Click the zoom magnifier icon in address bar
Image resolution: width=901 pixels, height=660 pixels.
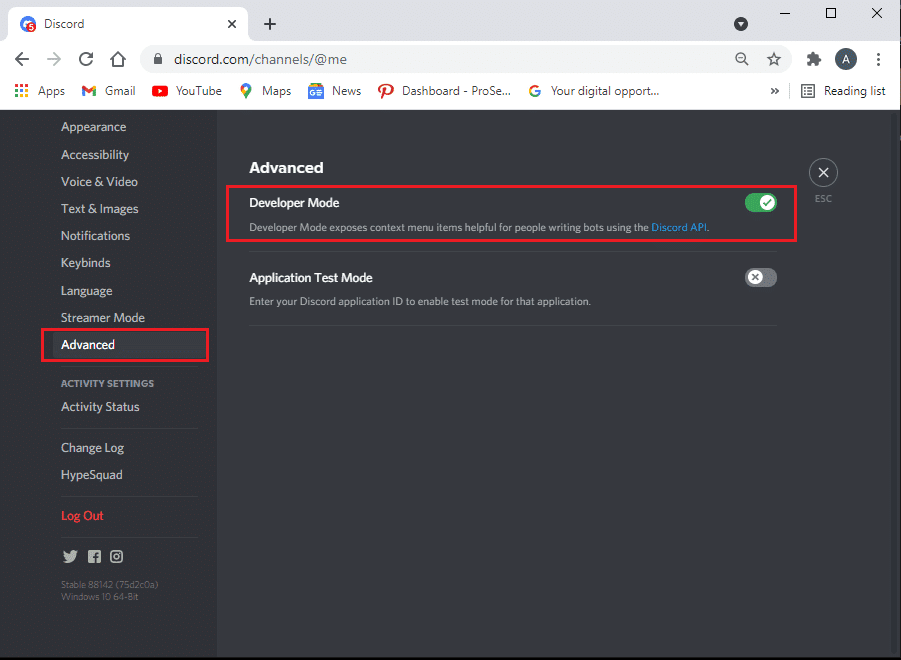pos(742,59)
